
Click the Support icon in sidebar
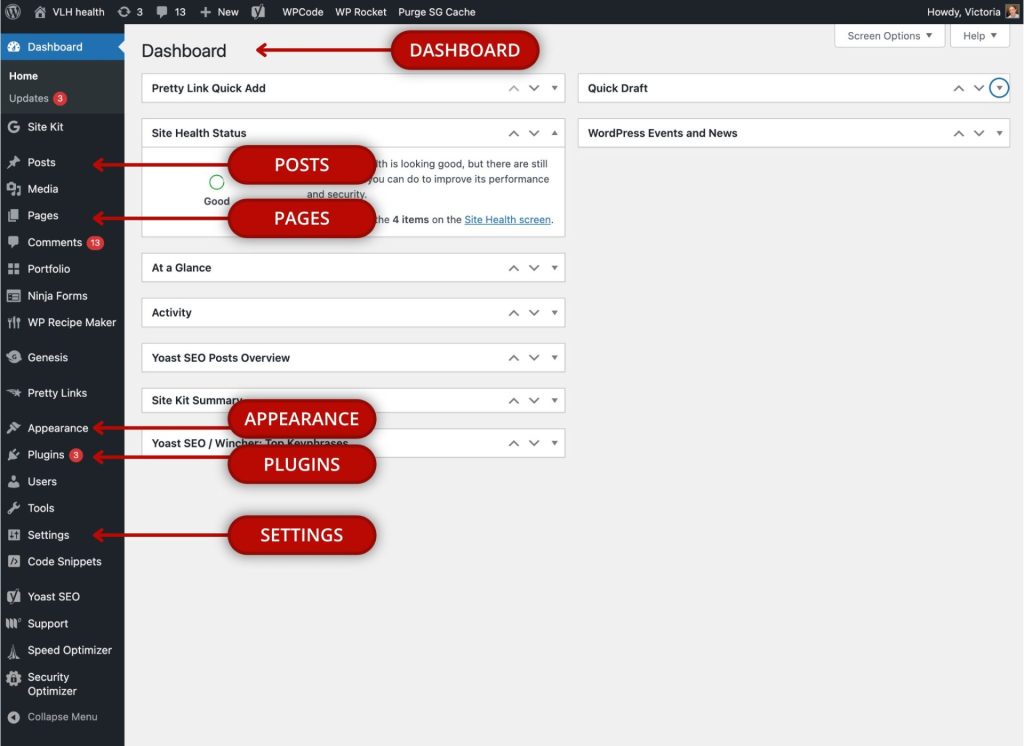(x=14, y=623)
